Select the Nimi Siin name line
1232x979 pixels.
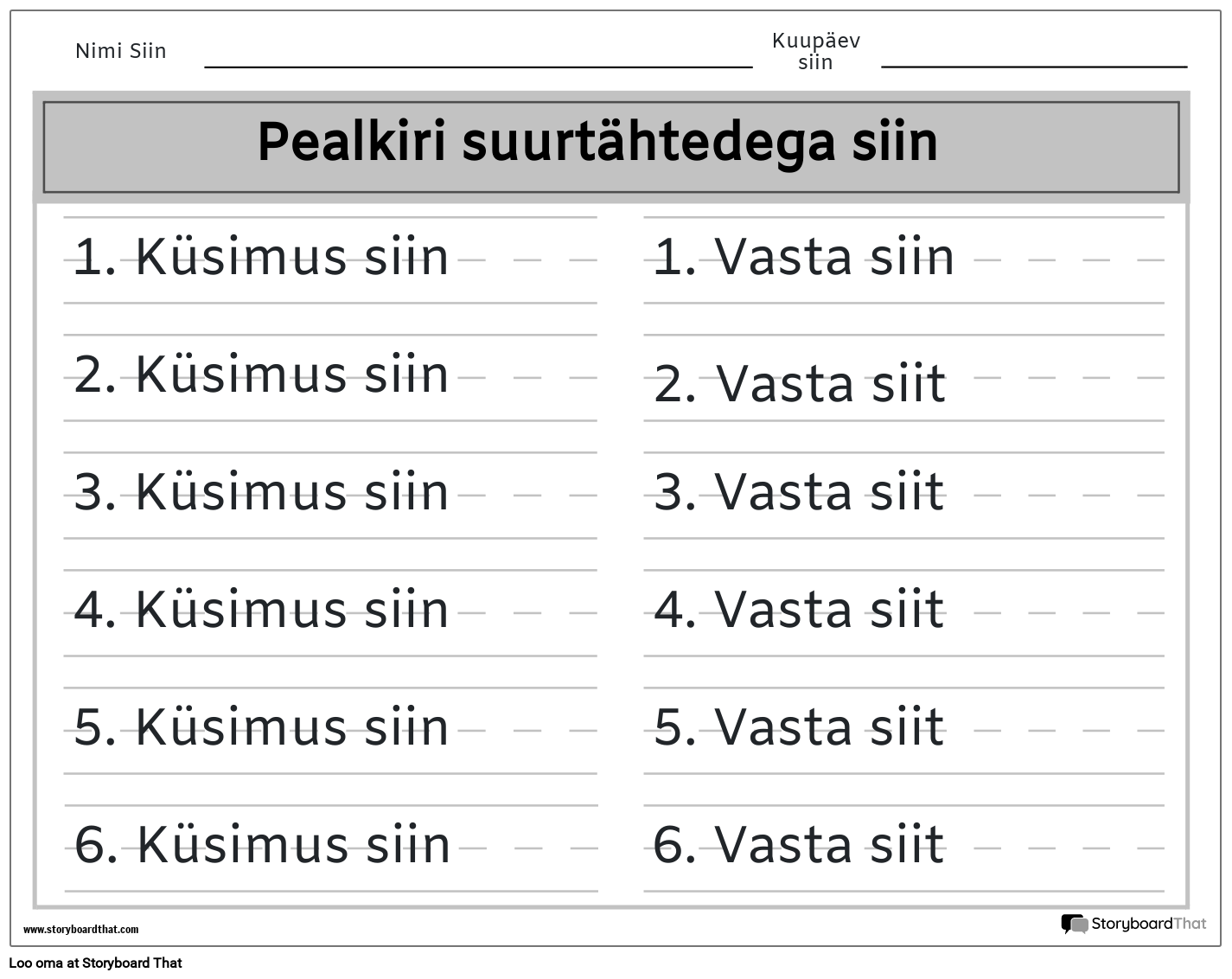(x=478, y=66)
